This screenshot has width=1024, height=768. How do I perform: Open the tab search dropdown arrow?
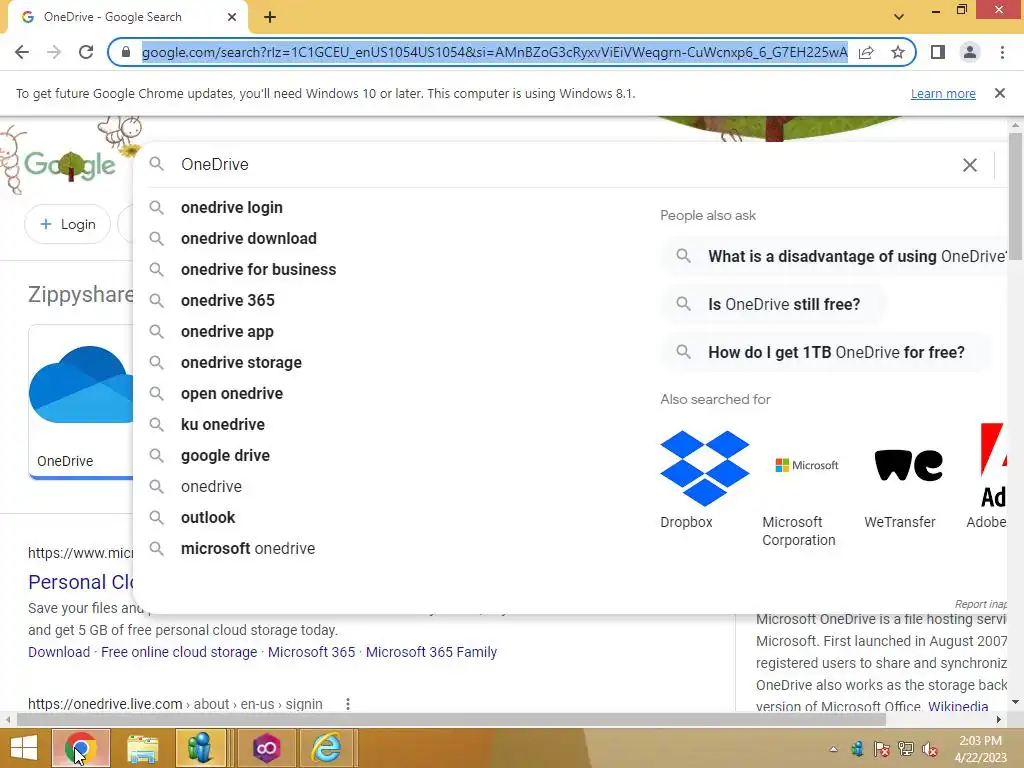(899, 17)
